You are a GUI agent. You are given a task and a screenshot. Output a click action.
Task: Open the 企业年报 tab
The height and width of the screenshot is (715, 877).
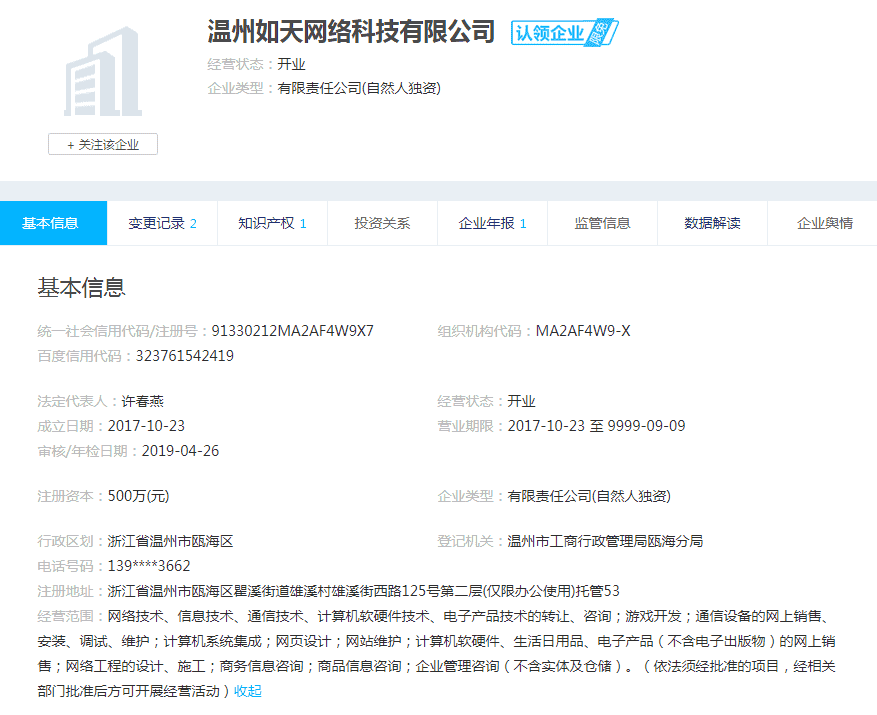pyautogui.click(x=492, y=223)
